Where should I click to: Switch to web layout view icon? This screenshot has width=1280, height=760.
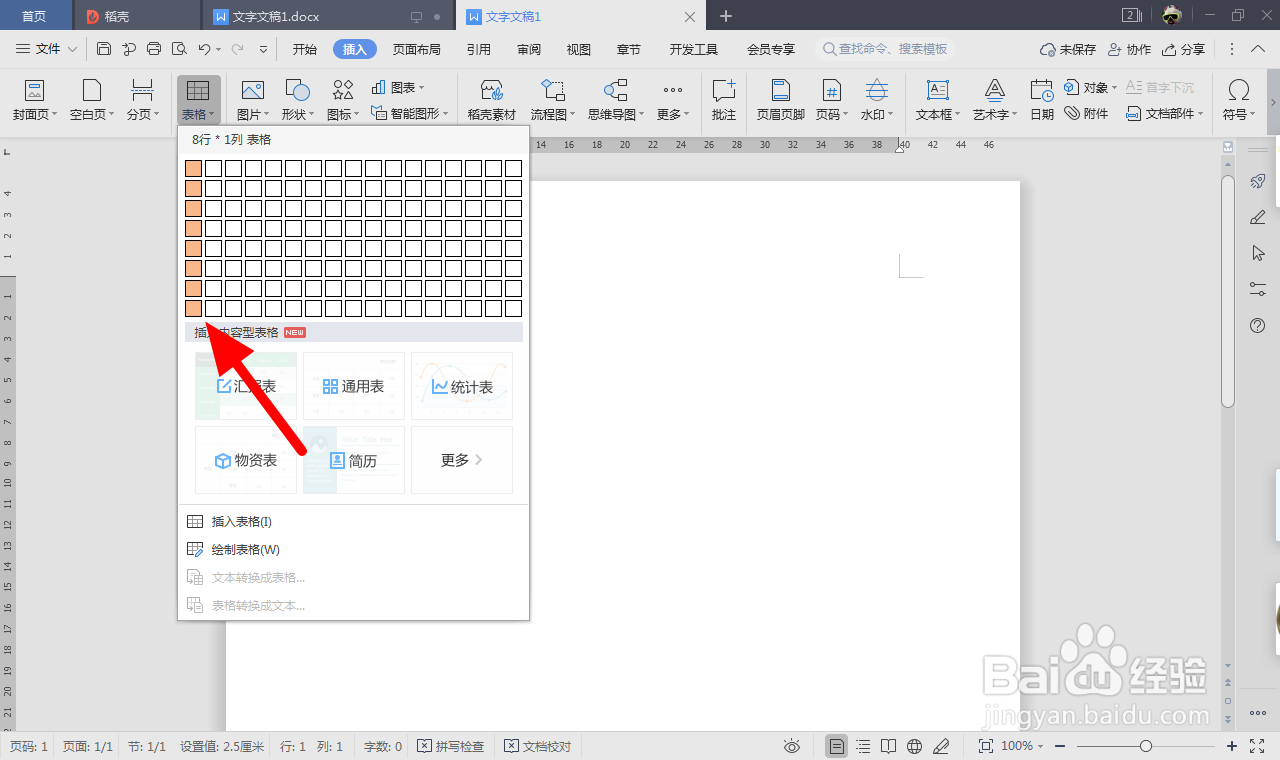(x=914, y=746)
